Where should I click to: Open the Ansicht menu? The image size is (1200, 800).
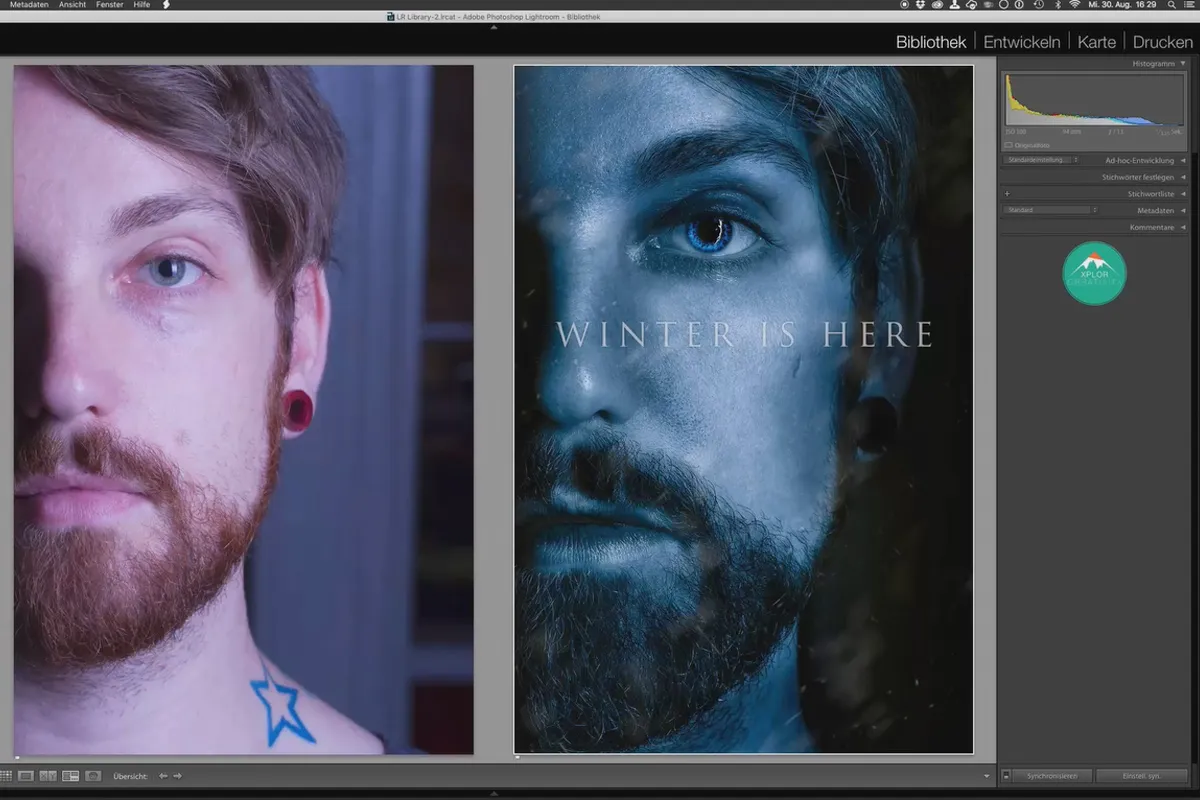(73, 5)
